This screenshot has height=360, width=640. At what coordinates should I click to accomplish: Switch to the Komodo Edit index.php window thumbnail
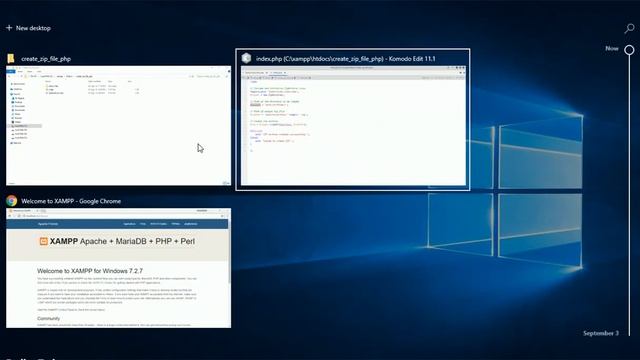(353, 126)
